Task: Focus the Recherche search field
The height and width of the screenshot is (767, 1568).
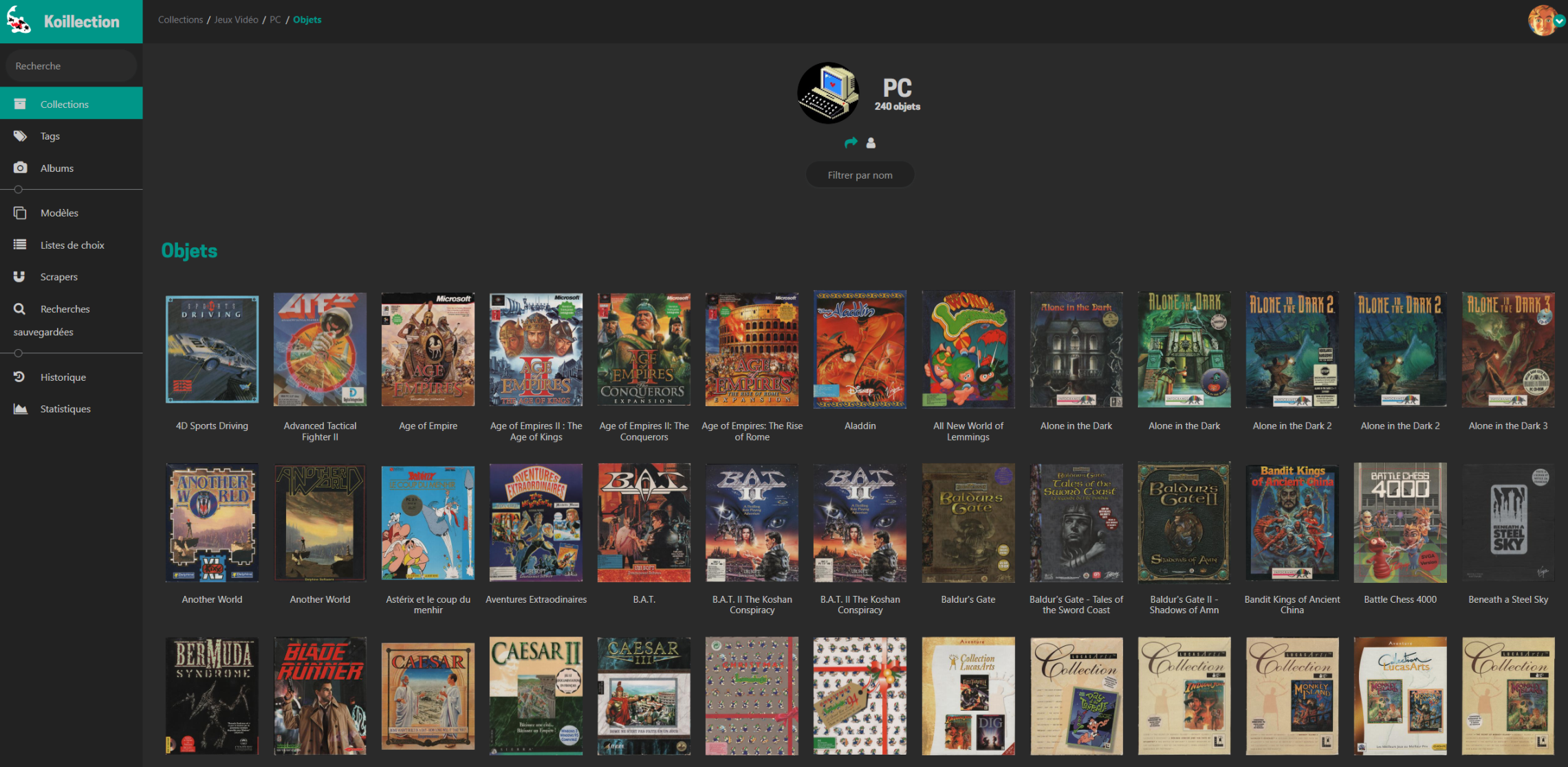Action: [72, 66]
